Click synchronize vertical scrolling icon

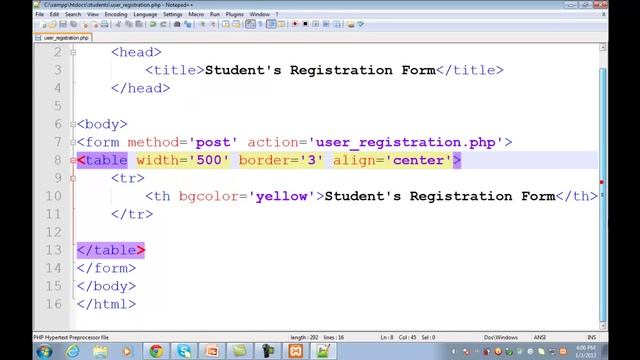pyautogui.click(x=226, y=24)
